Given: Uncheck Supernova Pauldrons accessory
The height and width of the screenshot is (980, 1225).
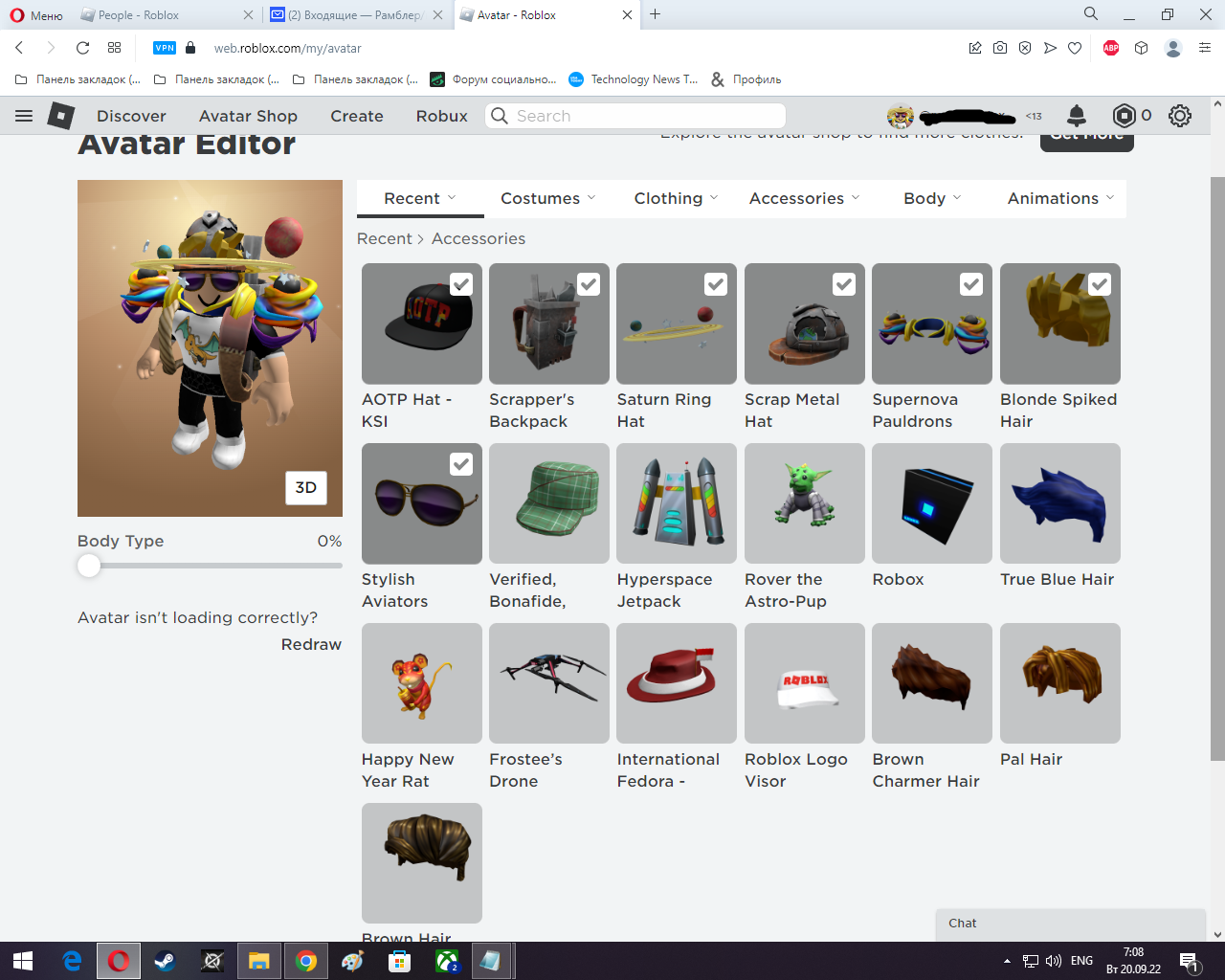Looking at the screenshot, I should point(971,284).
